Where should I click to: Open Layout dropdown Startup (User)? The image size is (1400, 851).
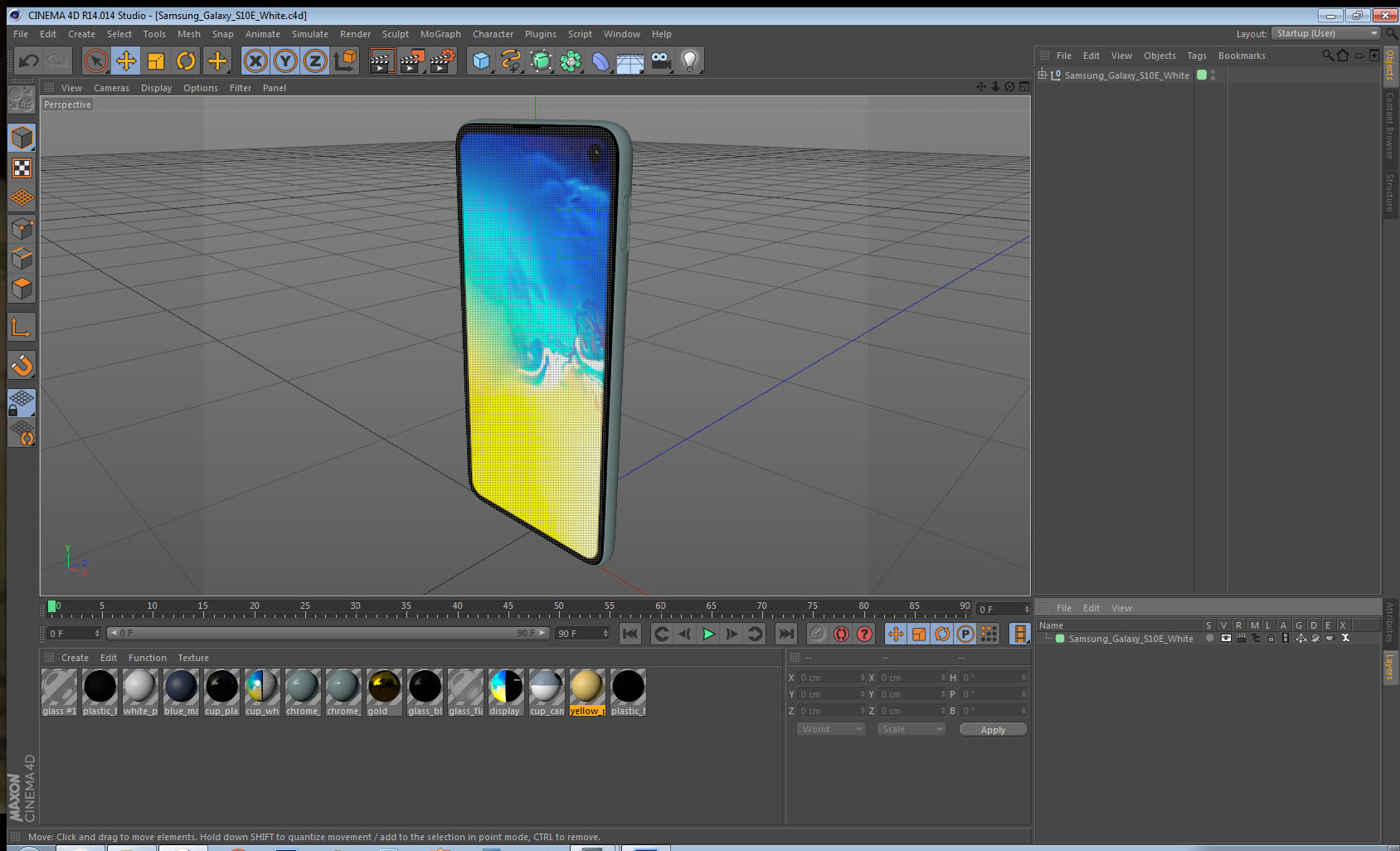(x=1326, y=33)
